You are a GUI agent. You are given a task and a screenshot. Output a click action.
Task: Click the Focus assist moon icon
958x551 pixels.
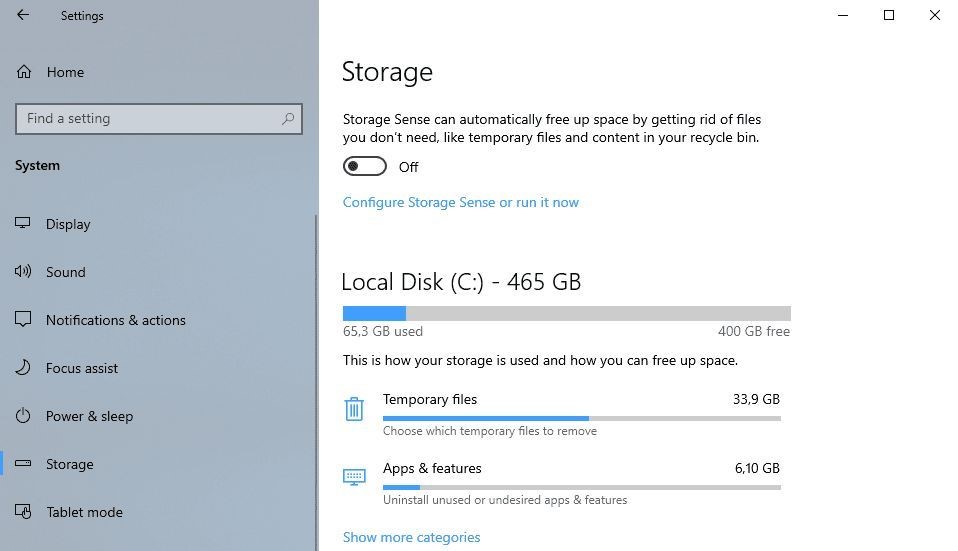point(23,368)
